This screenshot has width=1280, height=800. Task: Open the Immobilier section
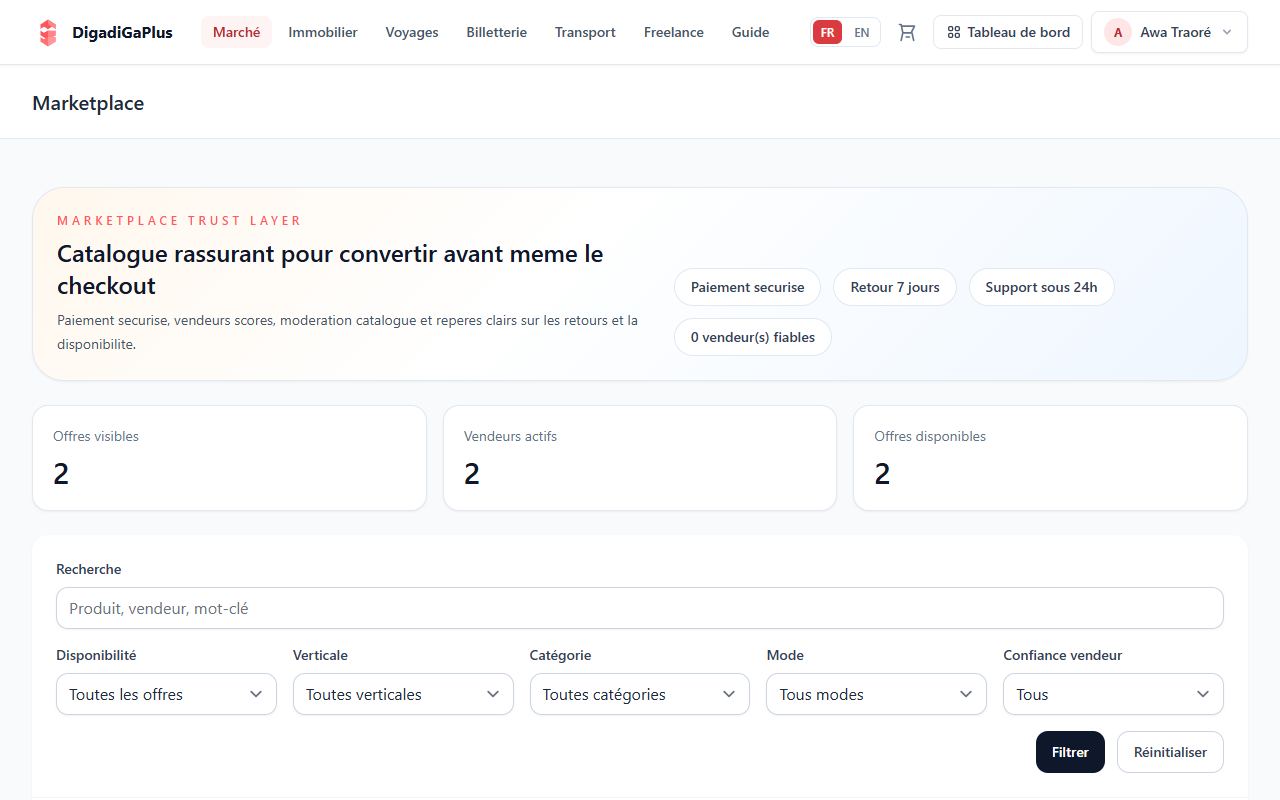pyautogui.click(x=323, y=32)
